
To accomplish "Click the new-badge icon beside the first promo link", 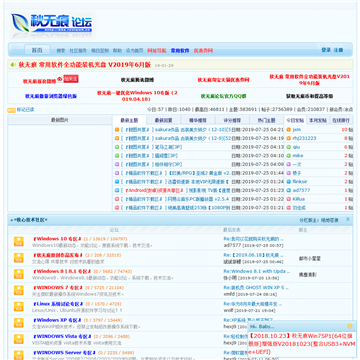I will [68, 79].
